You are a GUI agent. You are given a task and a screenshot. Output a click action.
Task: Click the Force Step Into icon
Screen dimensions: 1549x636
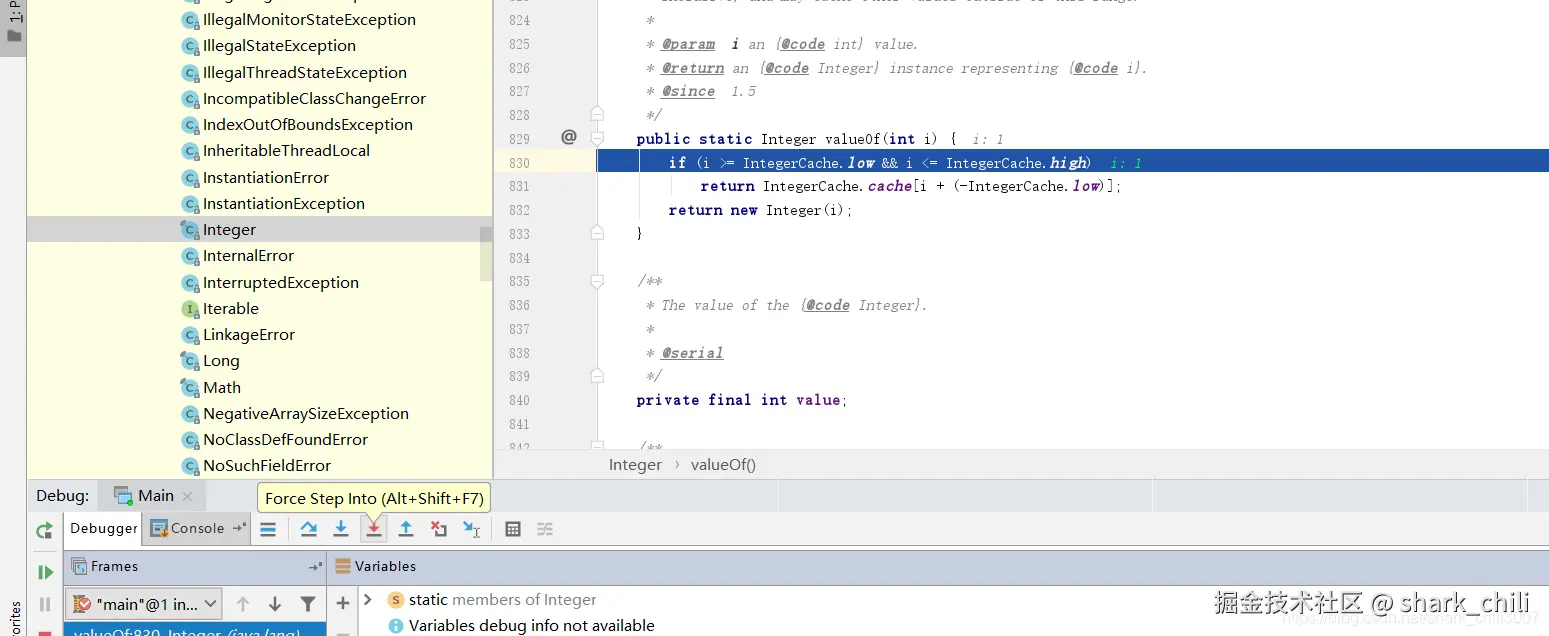[x=373, y=529]
